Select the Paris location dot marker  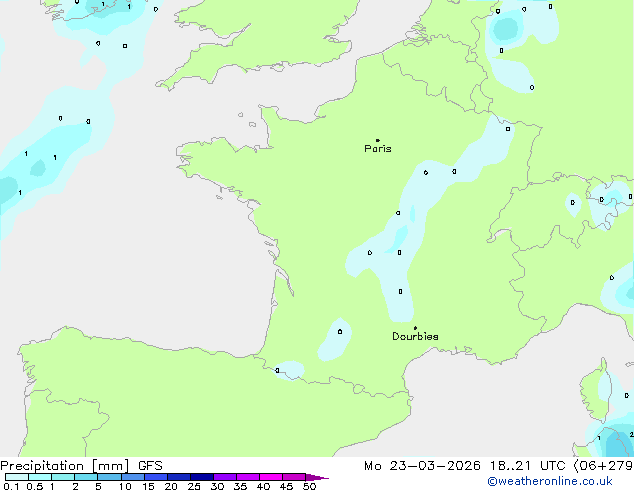tap(378, 140)
